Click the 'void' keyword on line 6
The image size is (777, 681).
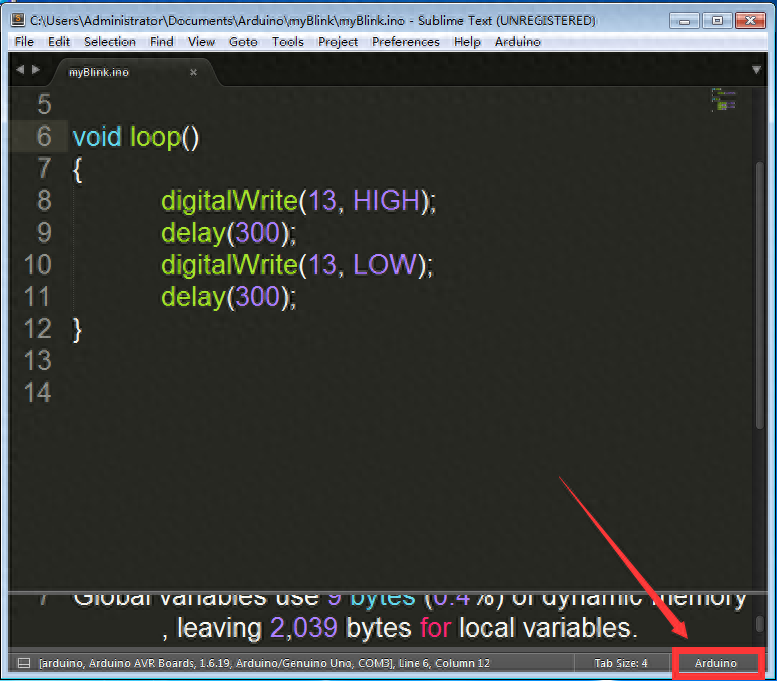tap(97, 137)
